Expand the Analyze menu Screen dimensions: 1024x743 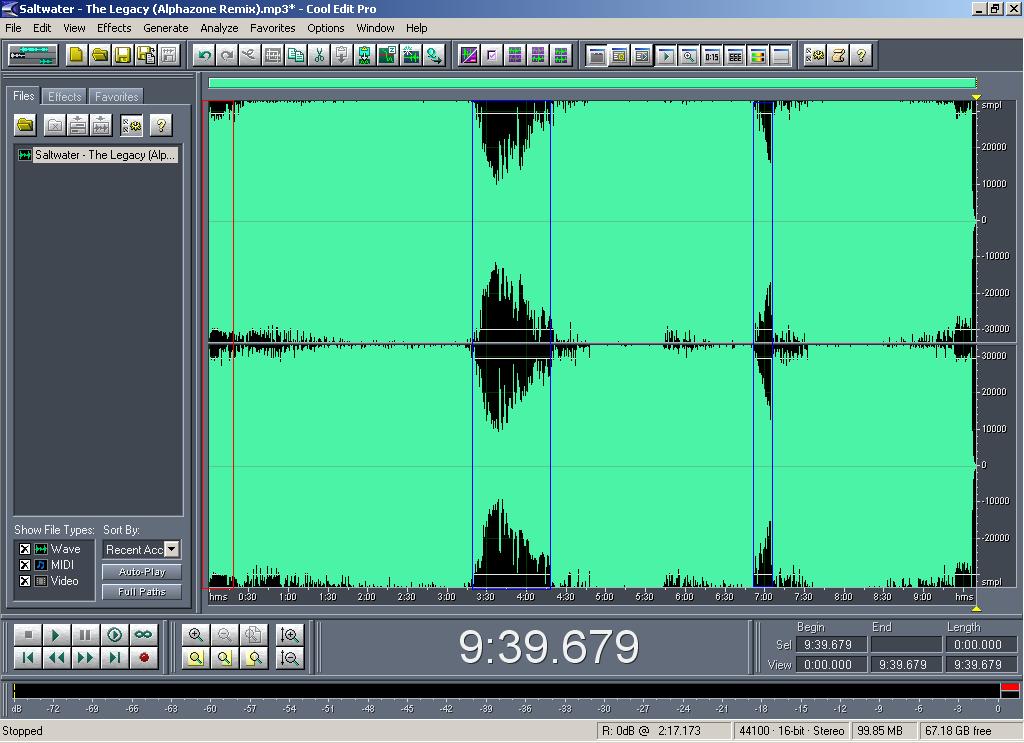219,28
